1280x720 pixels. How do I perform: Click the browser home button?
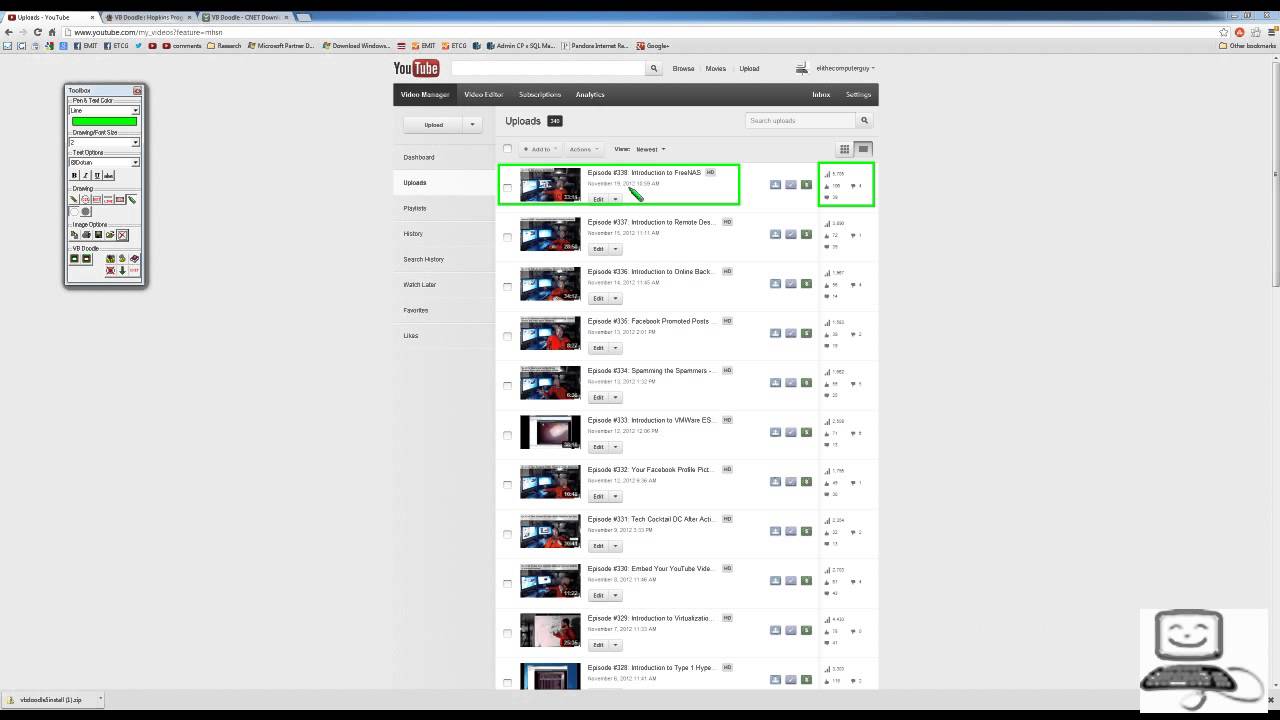coord(53,32)
